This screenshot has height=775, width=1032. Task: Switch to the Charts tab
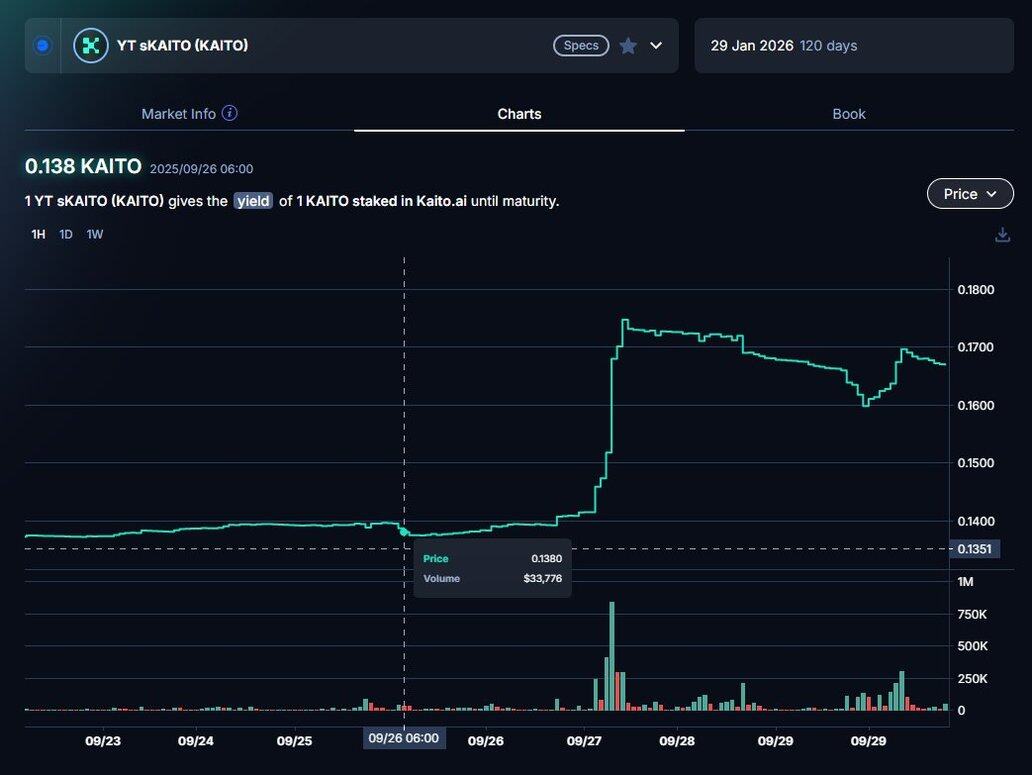pyautogui.click(x=519, y=114)
